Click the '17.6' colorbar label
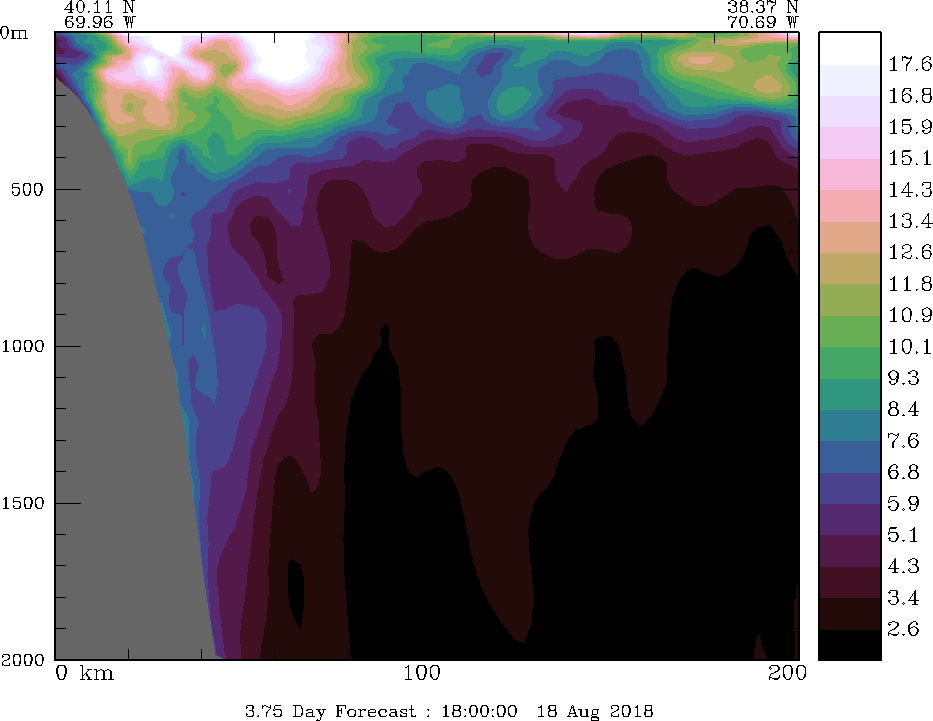Viewport: 933px width, 721px height. [910, 64]
